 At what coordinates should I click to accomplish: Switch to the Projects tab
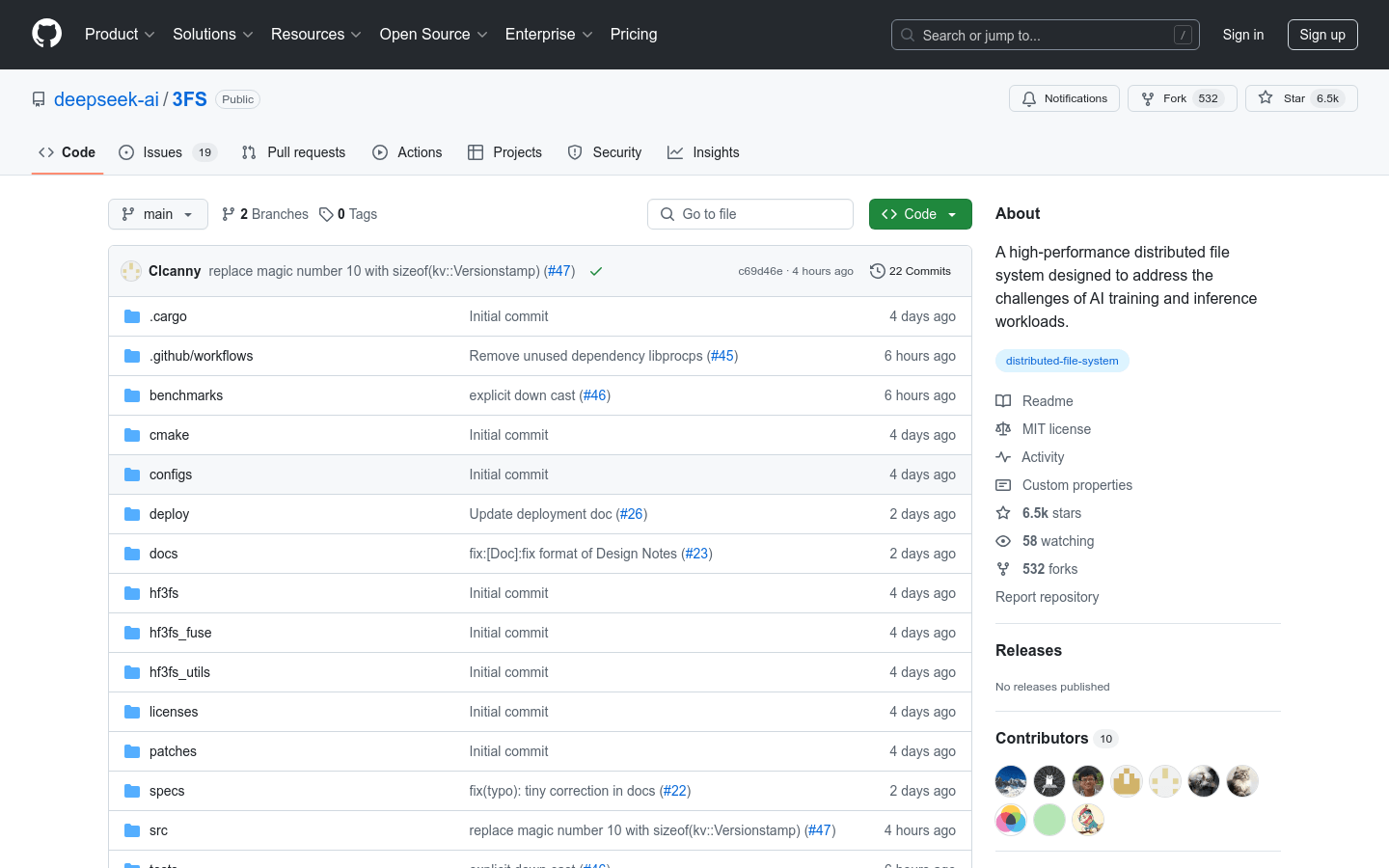(504, 152)
